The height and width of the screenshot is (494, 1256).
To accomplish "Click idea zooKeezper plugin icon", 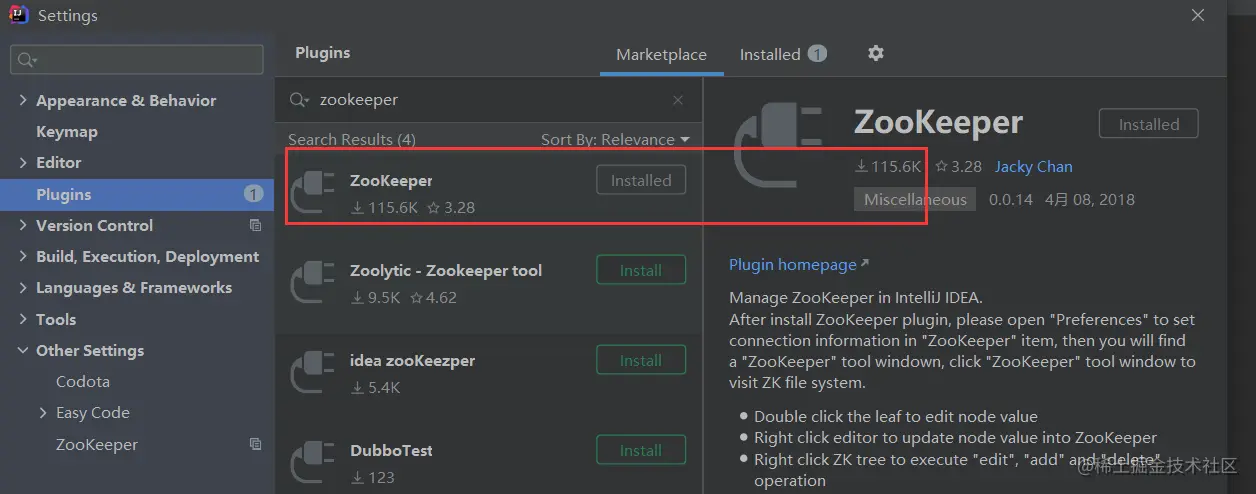I will click(x=313, y=373).
